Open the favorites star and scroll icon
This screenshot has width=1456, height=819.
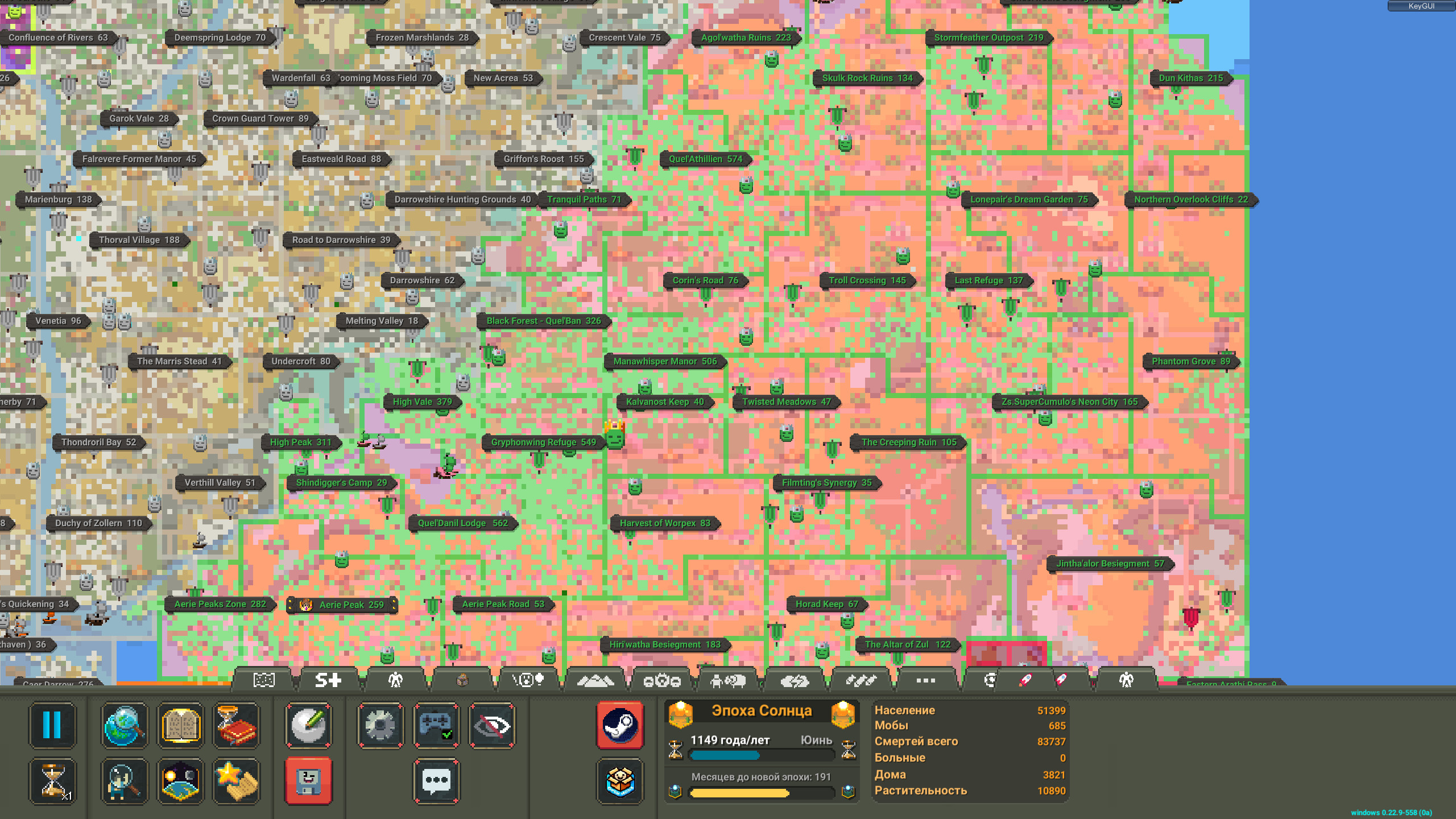point(236,781)
